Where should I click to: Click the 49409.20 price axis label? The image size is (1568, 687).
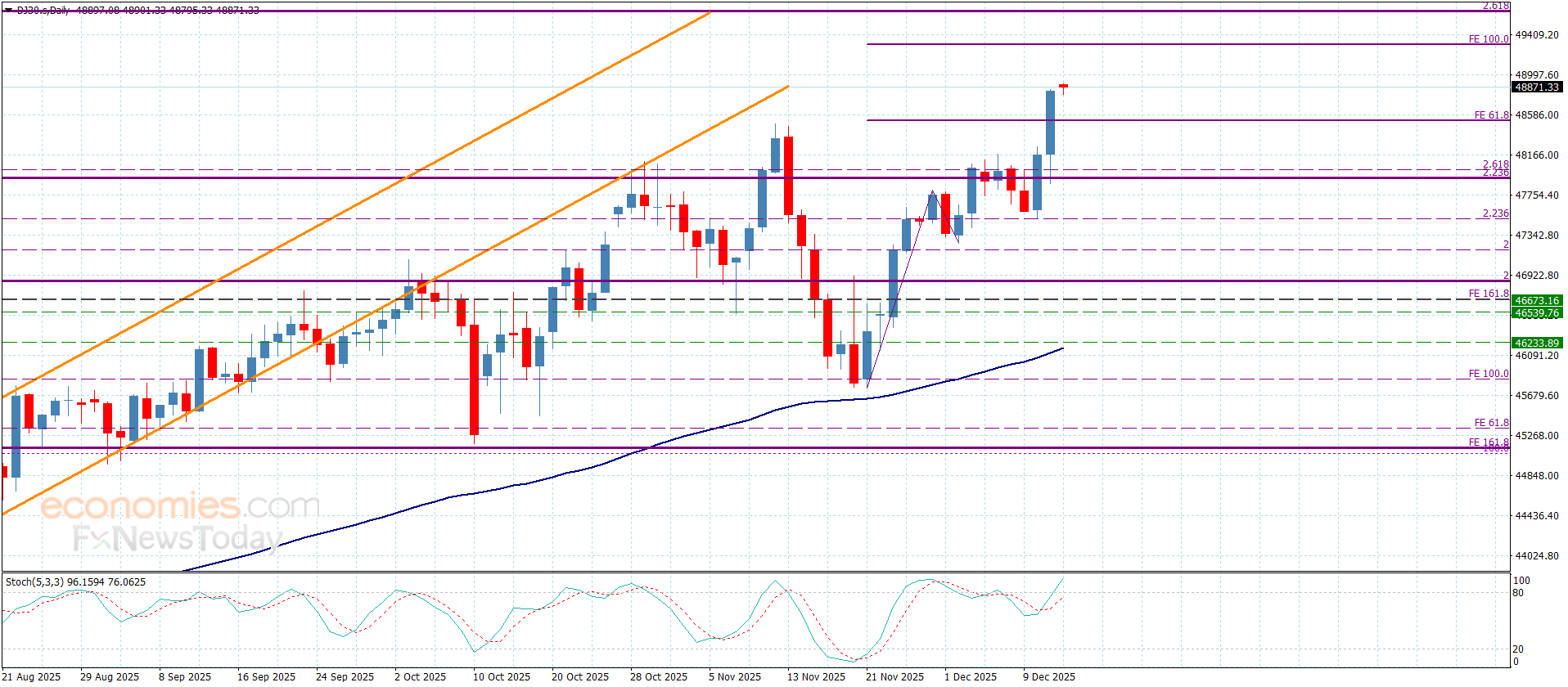(x=1537, y=35)
